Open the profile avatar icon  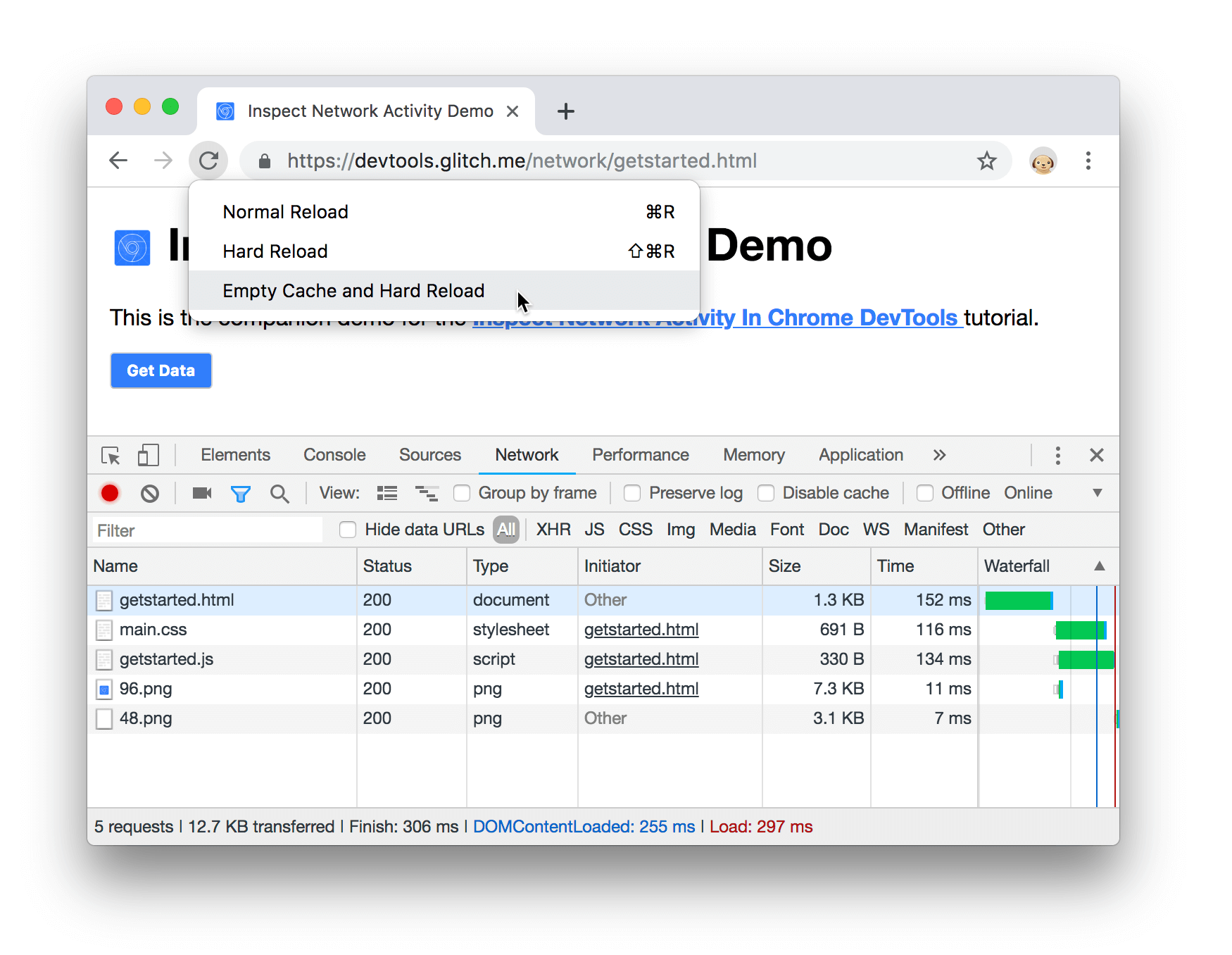(x=1043, y=161)
